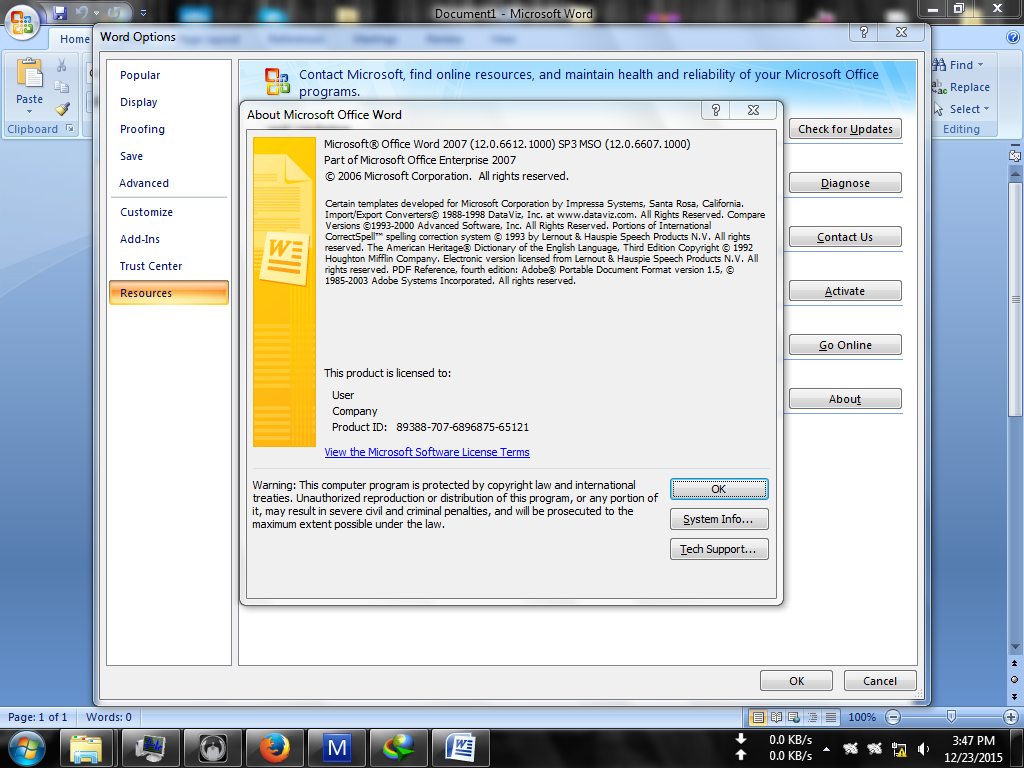The height and width of the screenshot is (768, 1024).
Task: Click the Activate button
Action: pyautogui.click(x=845, y=291)
